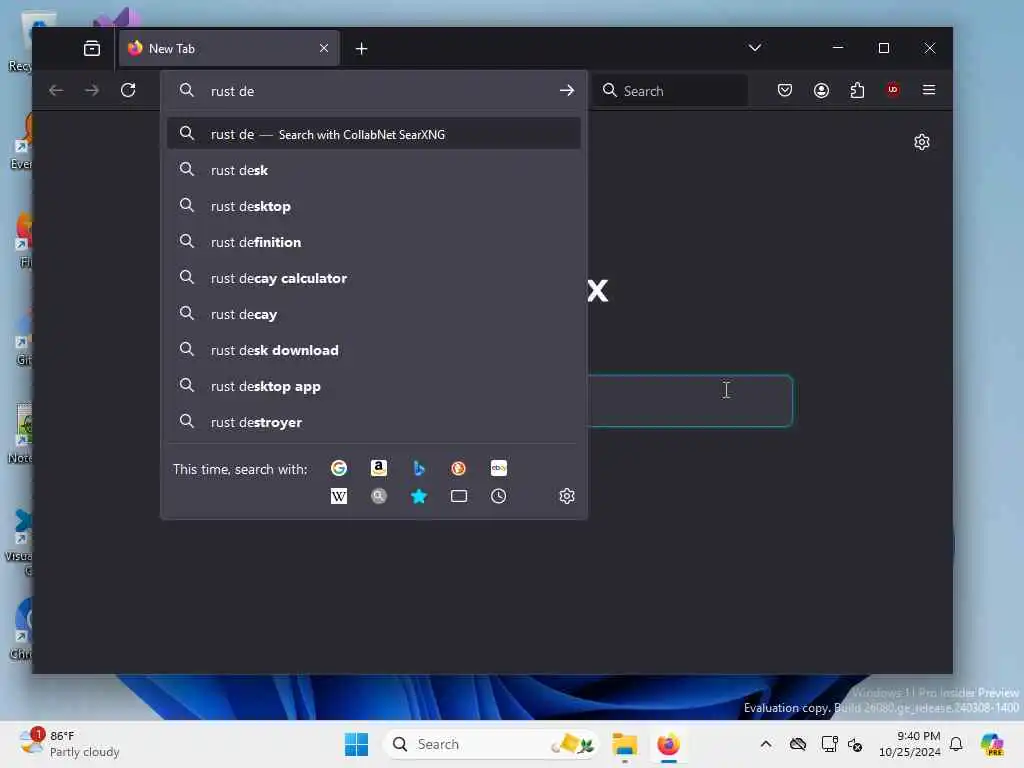This screenshot has height=768, width=1024.
Task: Search this time with eBay
Action: tap(498, 468)
